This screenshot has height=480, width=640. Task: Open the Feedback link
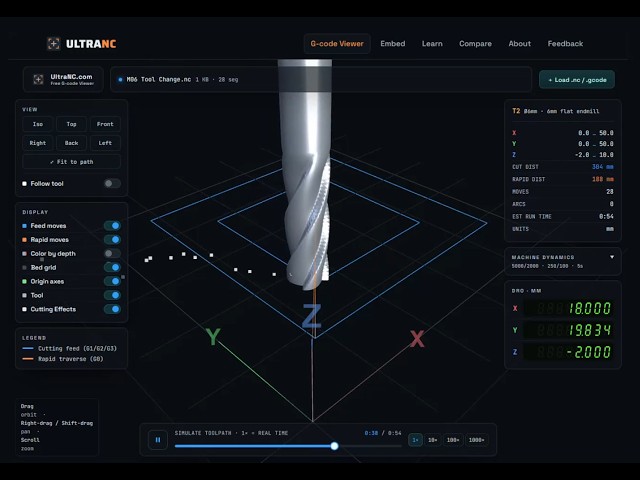pos(565,44)
